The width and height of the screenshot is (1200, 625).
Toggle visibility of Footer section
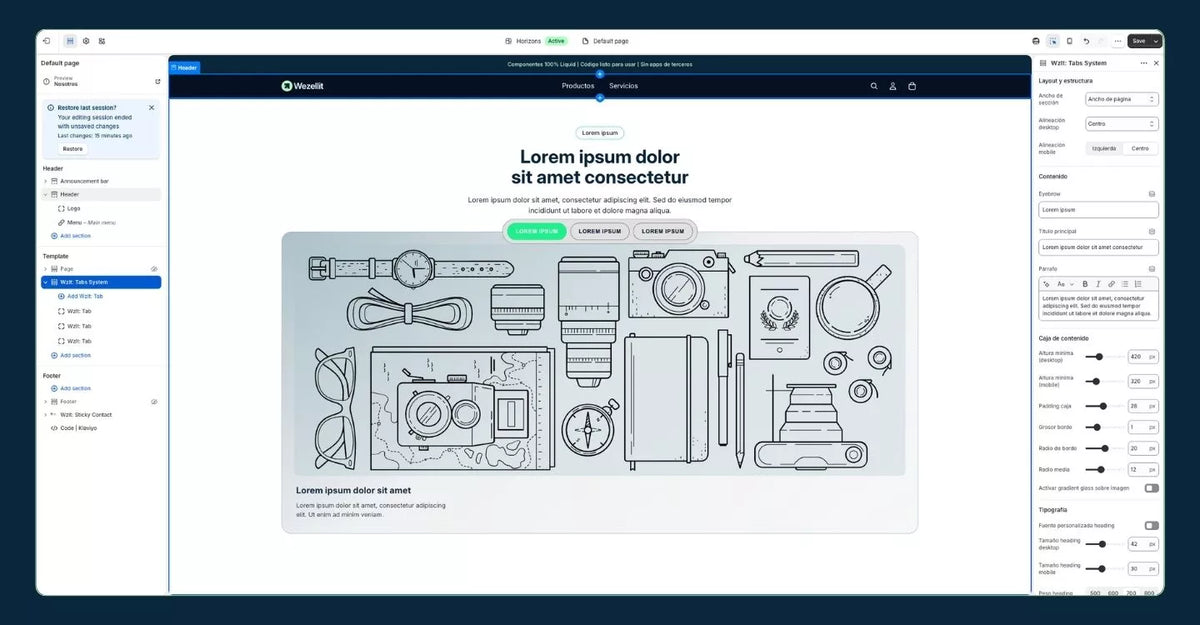click(x=154, y=402)
